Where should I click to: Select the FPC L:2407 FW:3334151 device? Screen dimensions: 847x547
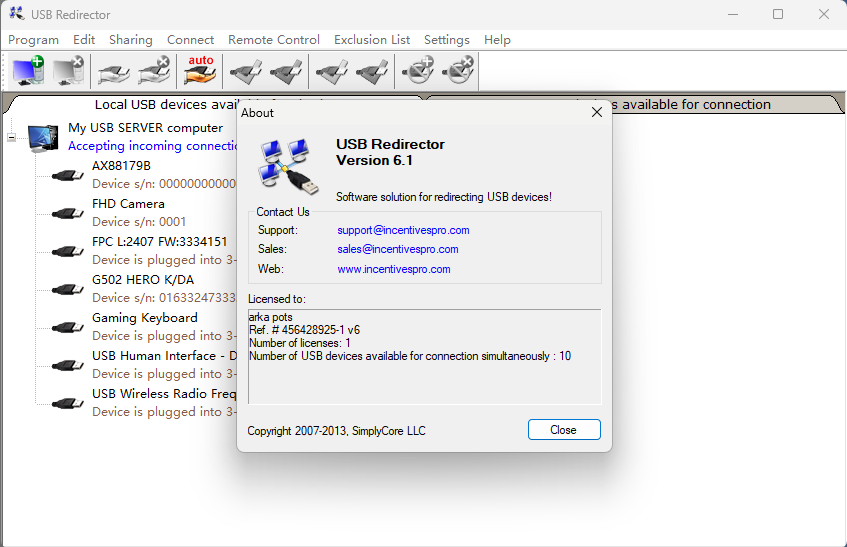[160, 241]
